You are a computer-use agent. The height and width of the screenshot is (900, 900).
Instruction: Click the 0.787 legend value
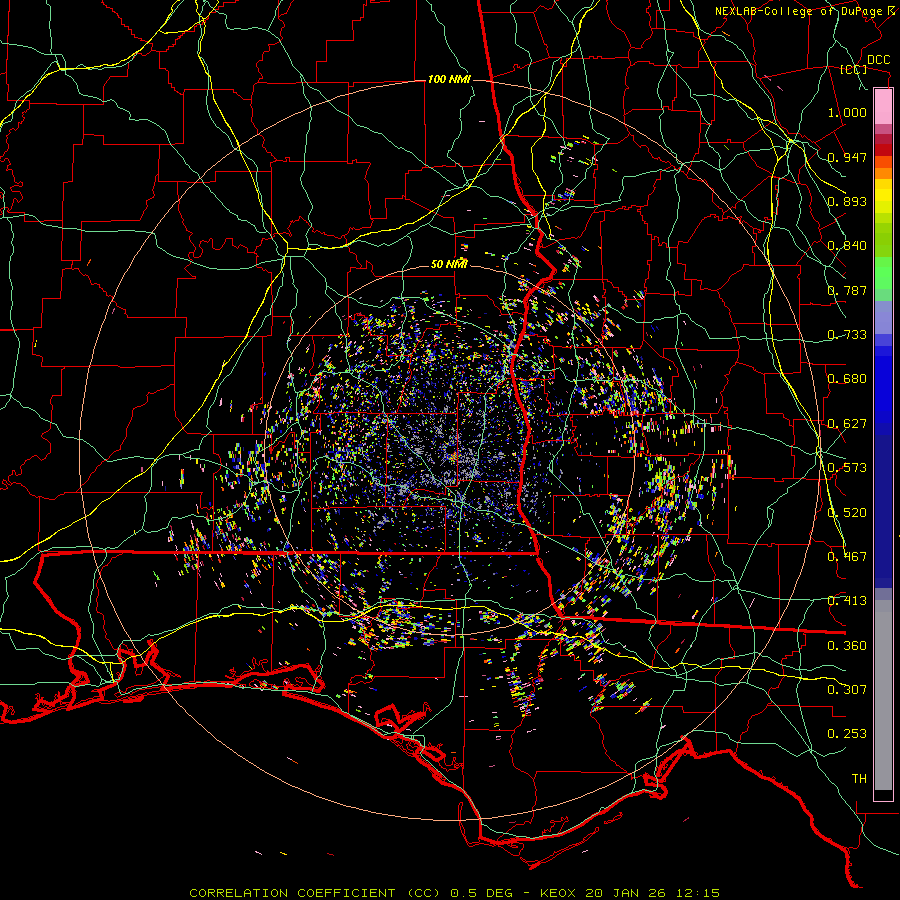pyautogui.click(x=847, y=290)
